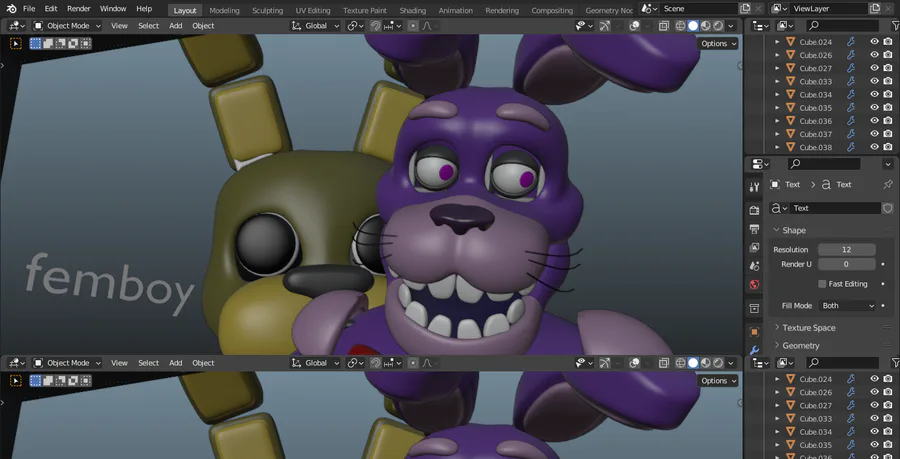
Task: Open the Render menu
Action: 79,9
